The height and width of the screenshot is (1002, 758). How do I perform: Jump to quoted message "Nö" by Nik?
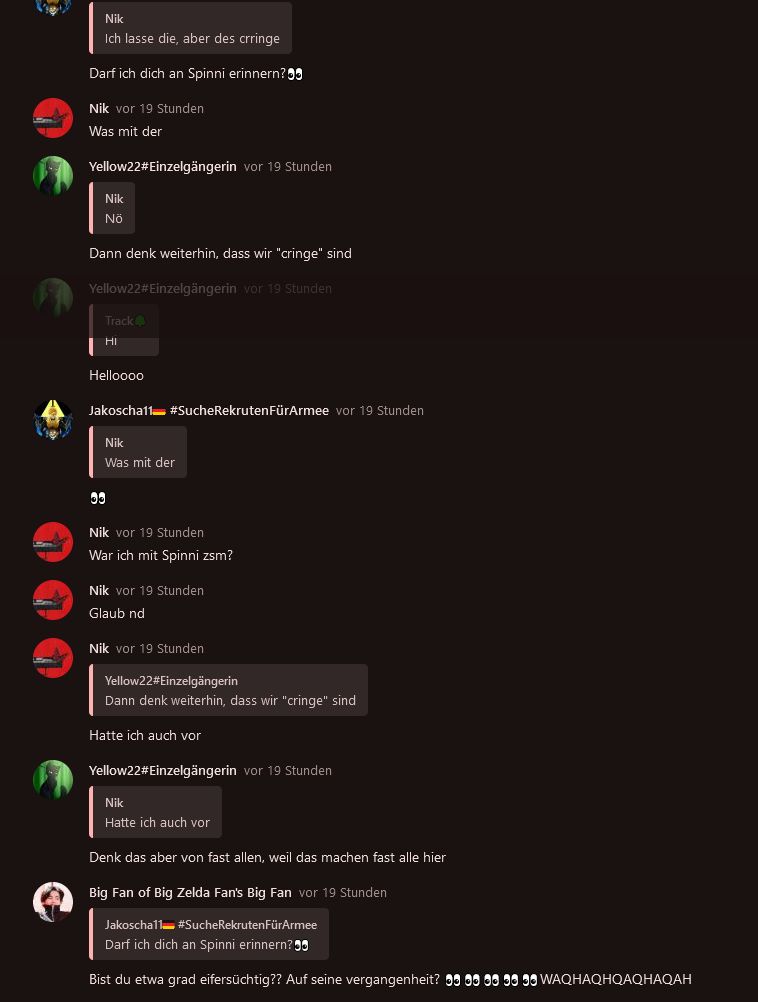tap(112, 208)
